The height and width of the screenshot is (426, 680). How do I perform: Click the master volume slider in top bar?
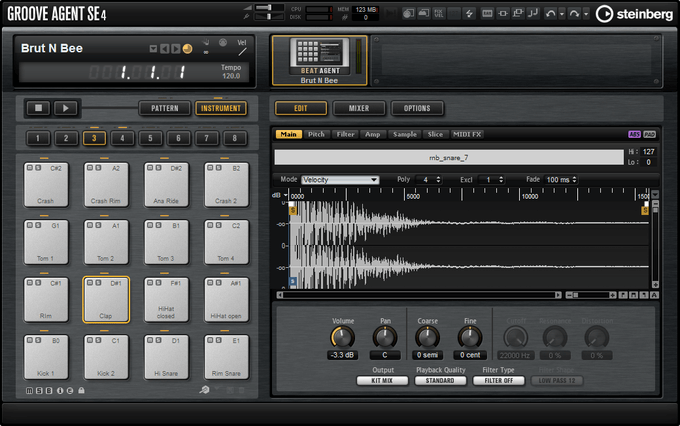[x=269, y=7]
